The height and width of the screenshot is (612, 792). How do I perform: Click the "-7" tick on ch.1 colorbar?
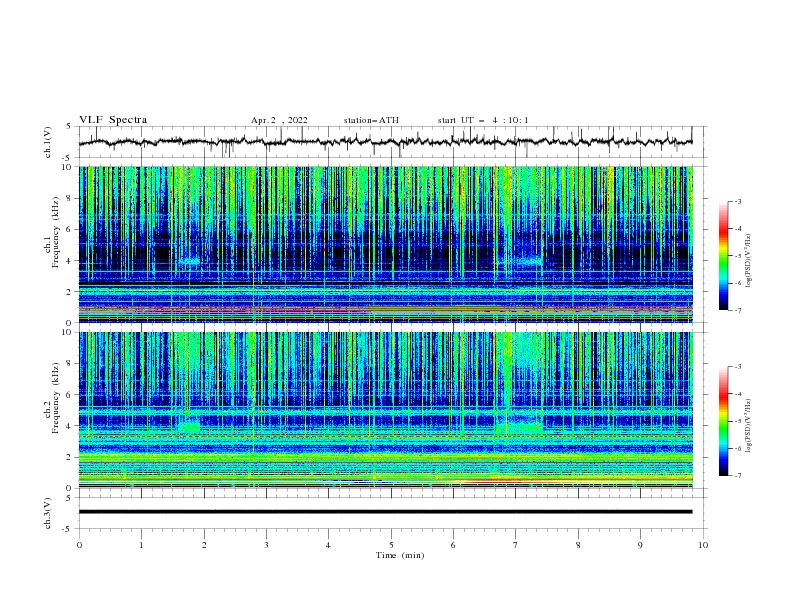click(737, 310)
